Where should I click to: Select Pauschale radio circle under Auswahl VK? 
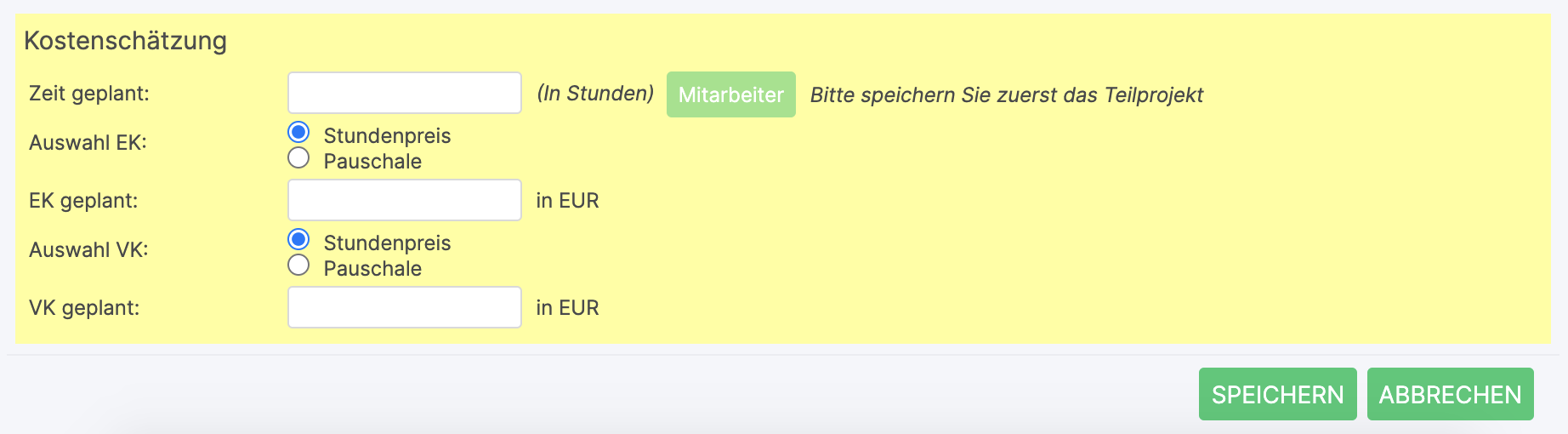pos(298,265)
